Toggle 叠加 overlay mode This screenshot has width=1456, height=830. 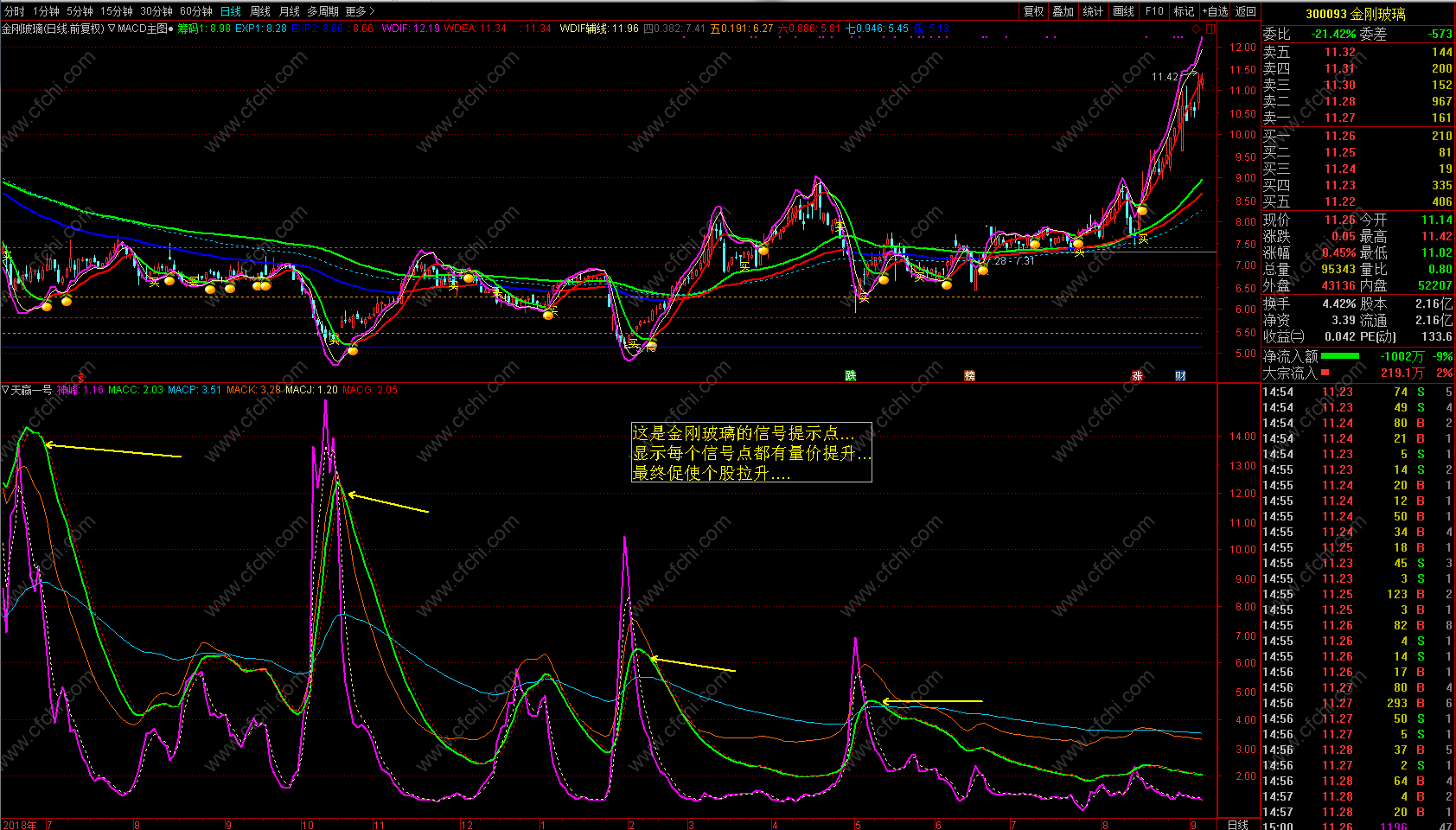click(x=1063, y=11)
